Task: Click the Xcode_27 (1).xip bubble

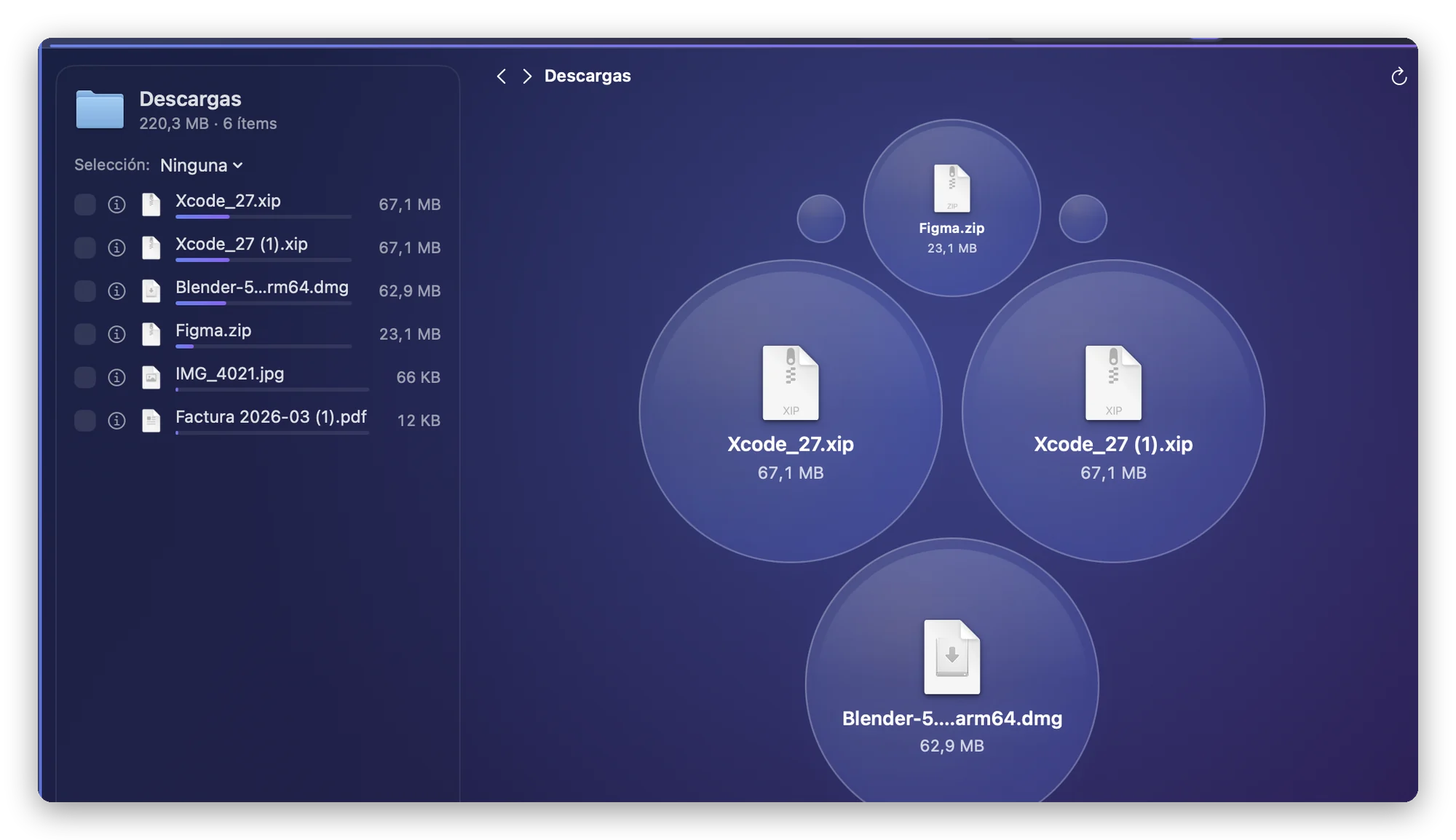Action: (1113, 411)
